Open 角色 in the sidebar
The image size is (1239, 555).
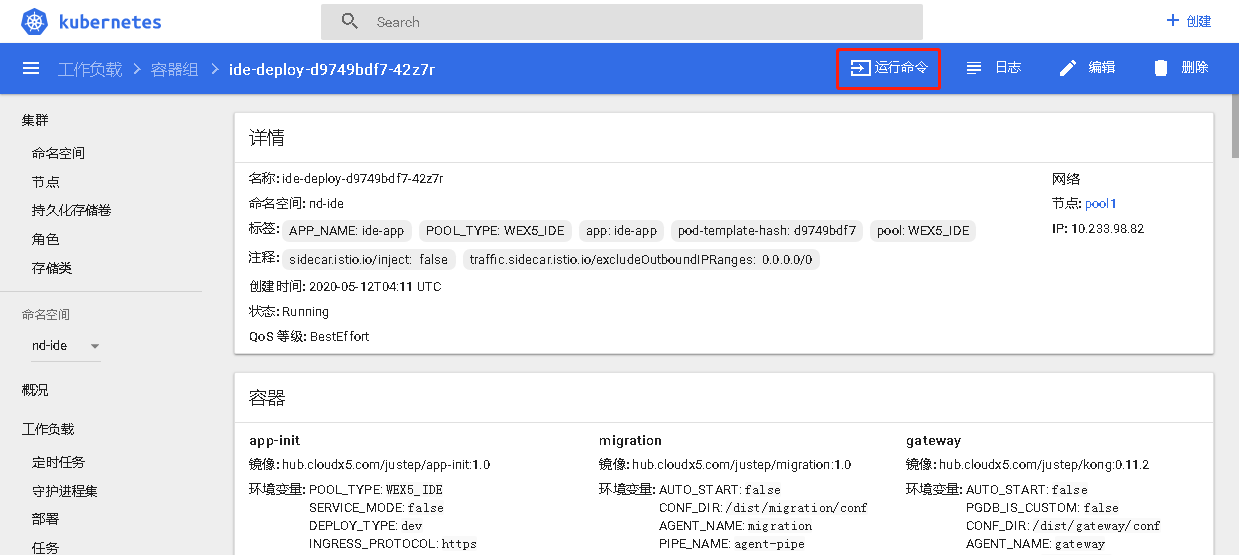tap(45, 239)
